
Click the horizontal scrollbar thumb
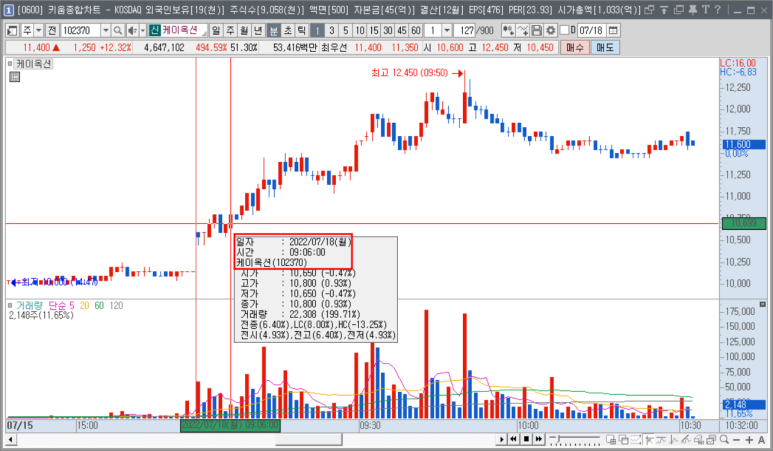point(309,439)
